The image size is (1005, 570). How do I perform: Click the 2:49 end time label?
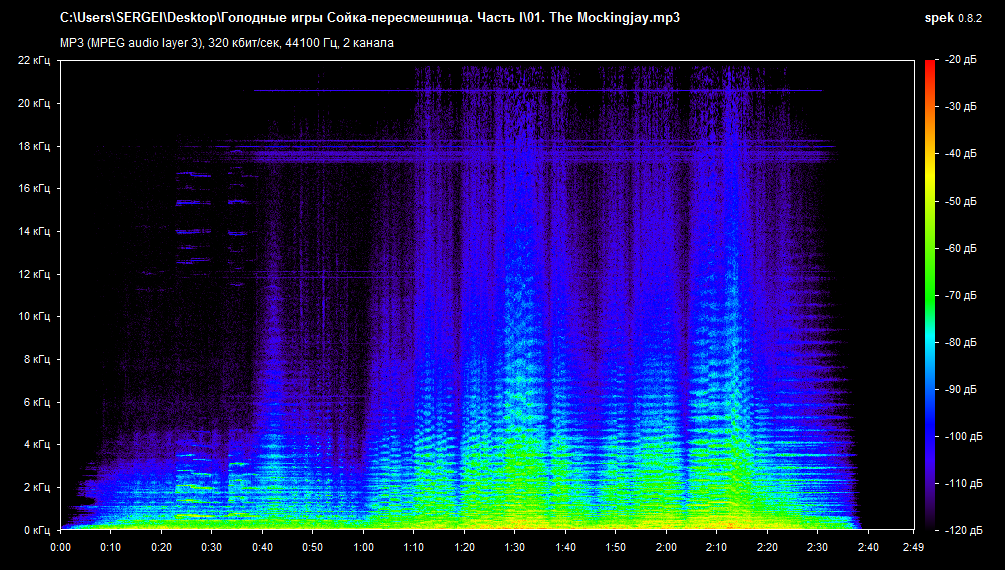(x=913, y=547)
